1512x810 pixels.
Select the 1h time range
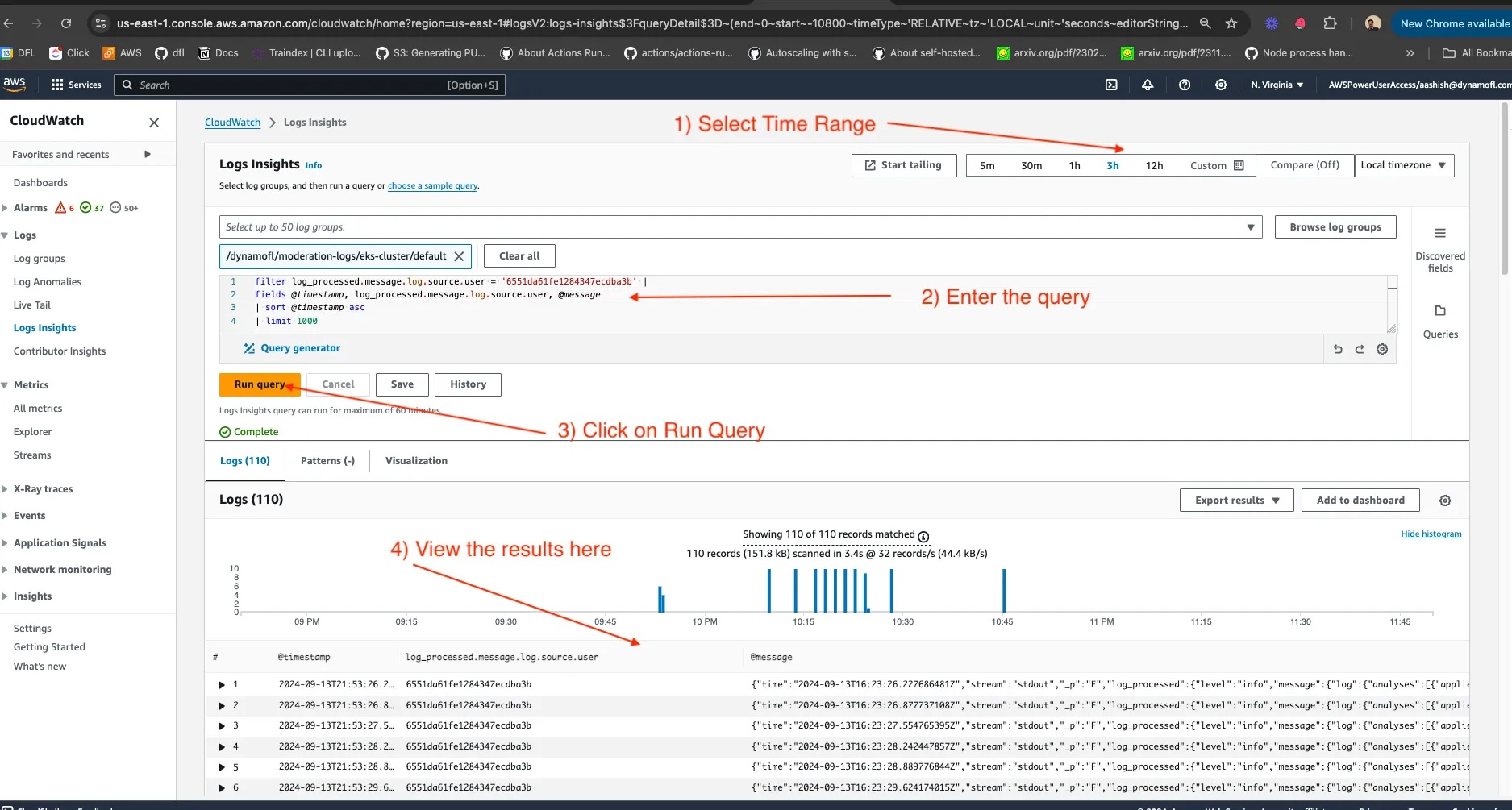pos(1074,165)
